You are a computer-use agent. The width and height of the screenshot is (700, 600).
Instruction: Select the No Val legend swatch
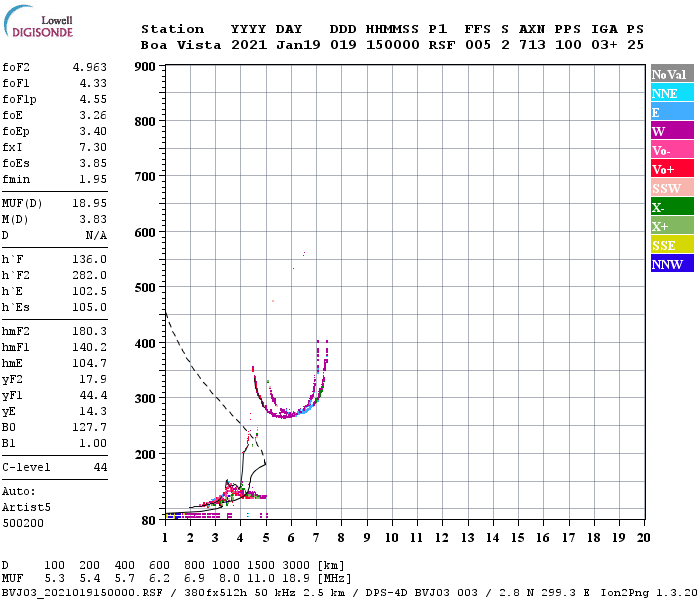pyautogui.click(x=672, y=74)
